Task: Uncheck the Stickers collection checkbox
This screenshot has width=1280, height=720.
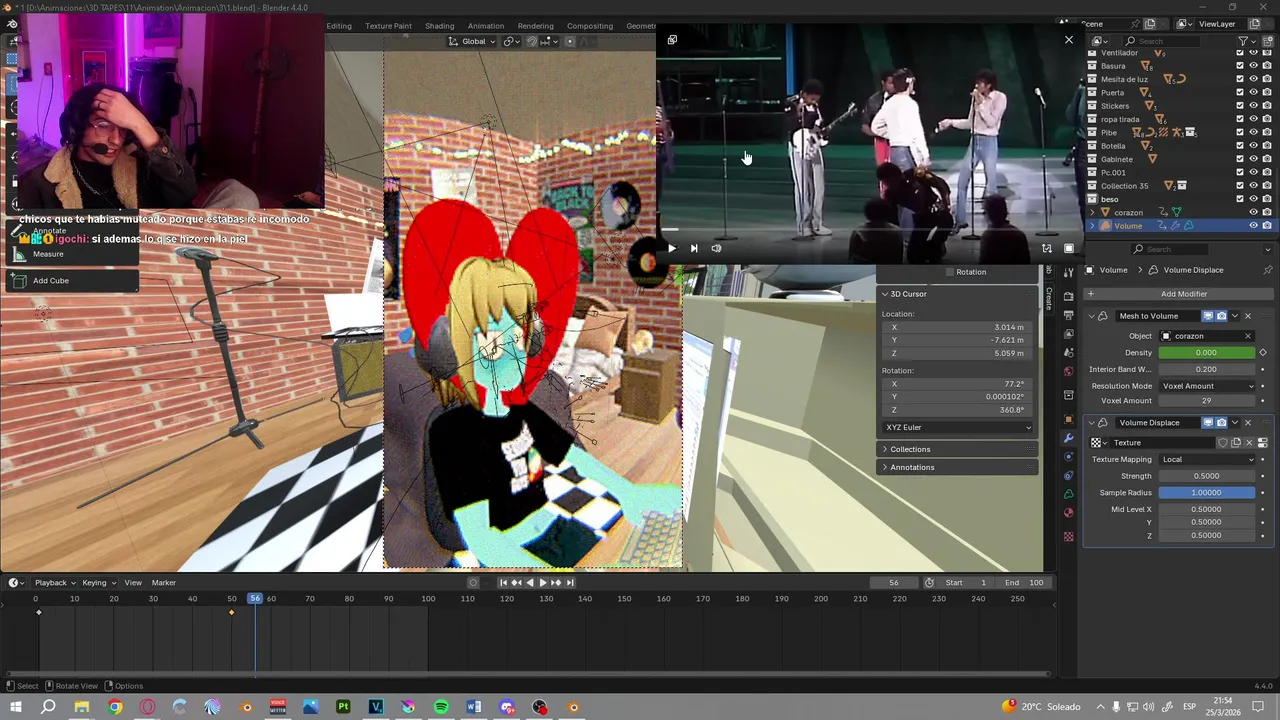Action: click(x=1240, y=106)
